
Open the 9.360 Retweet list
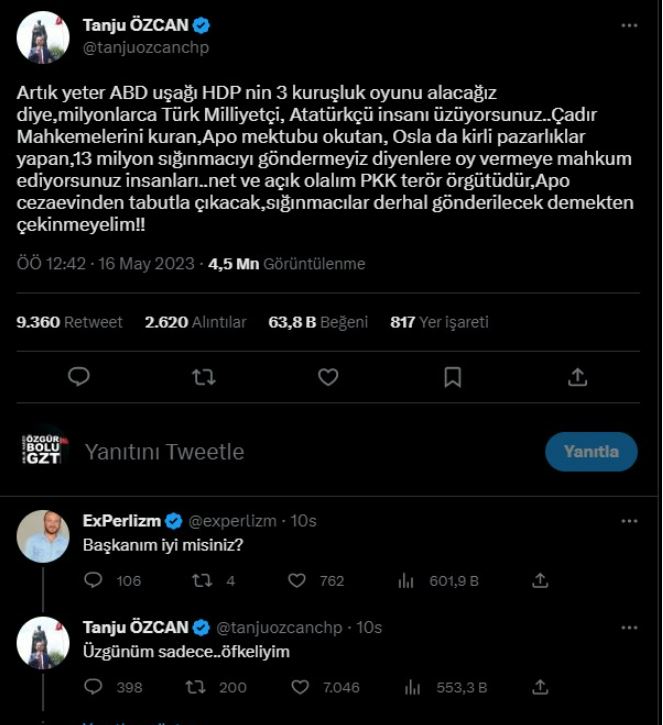[70, 322]
